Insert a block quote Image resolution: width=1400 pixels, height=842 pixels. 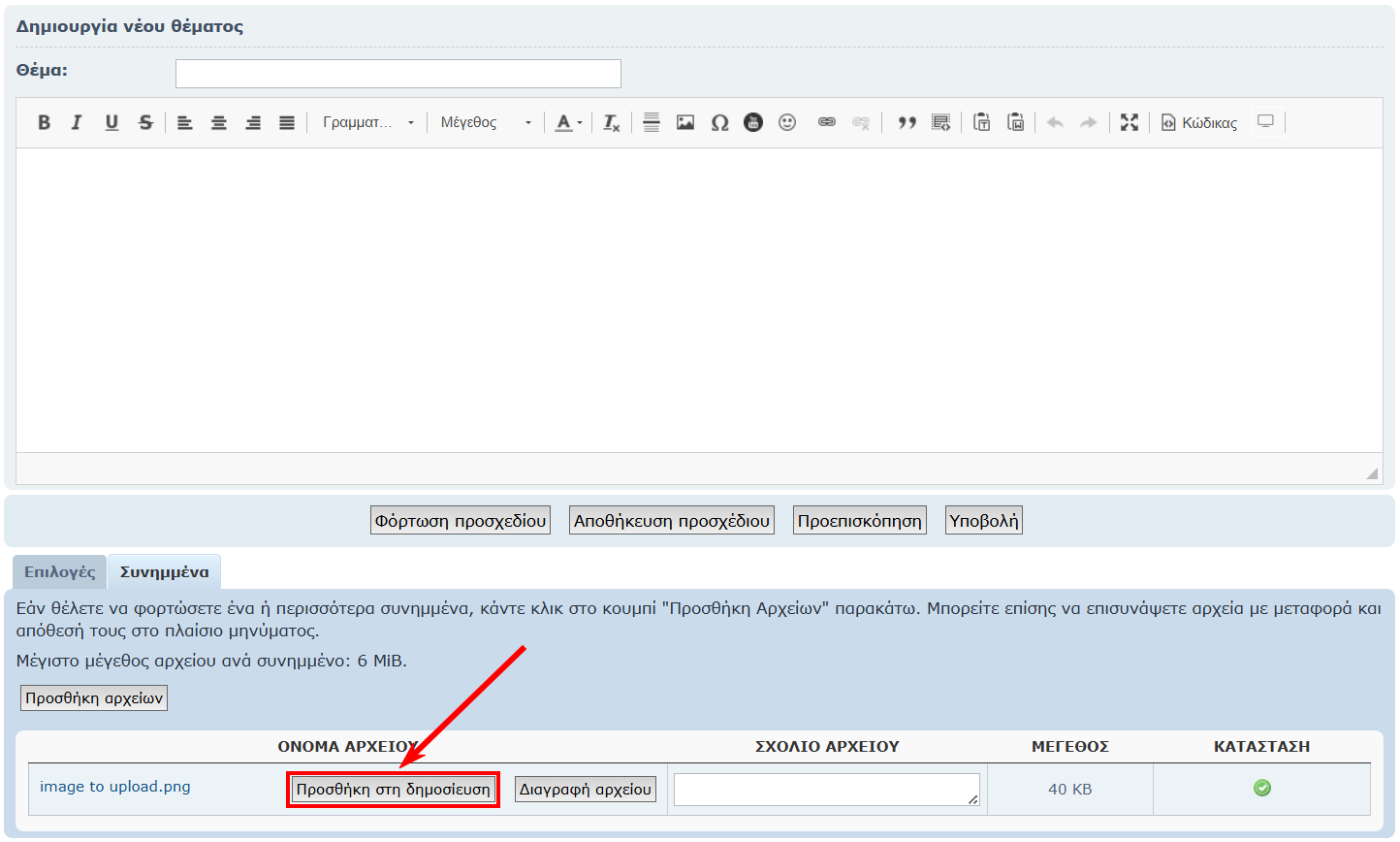pos(907,122)
